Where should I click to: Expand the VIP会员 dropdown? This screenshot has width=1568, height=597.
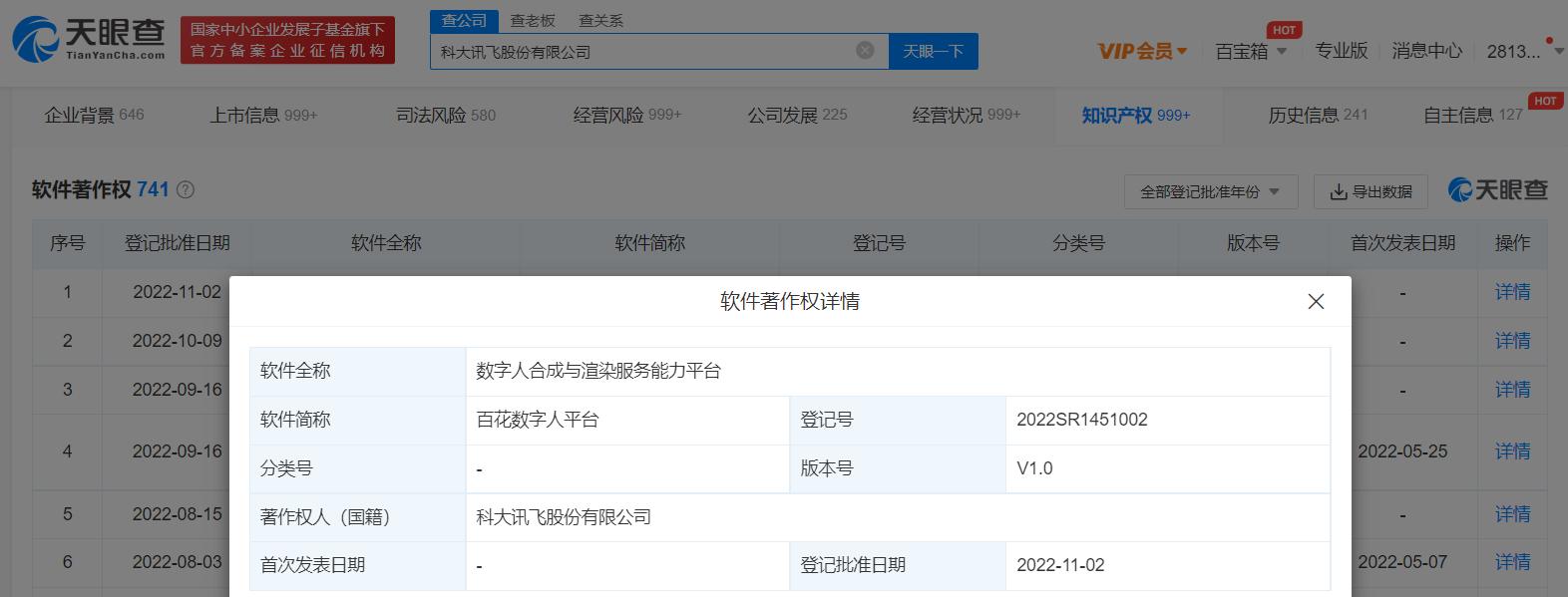[x=1142, y=51]
